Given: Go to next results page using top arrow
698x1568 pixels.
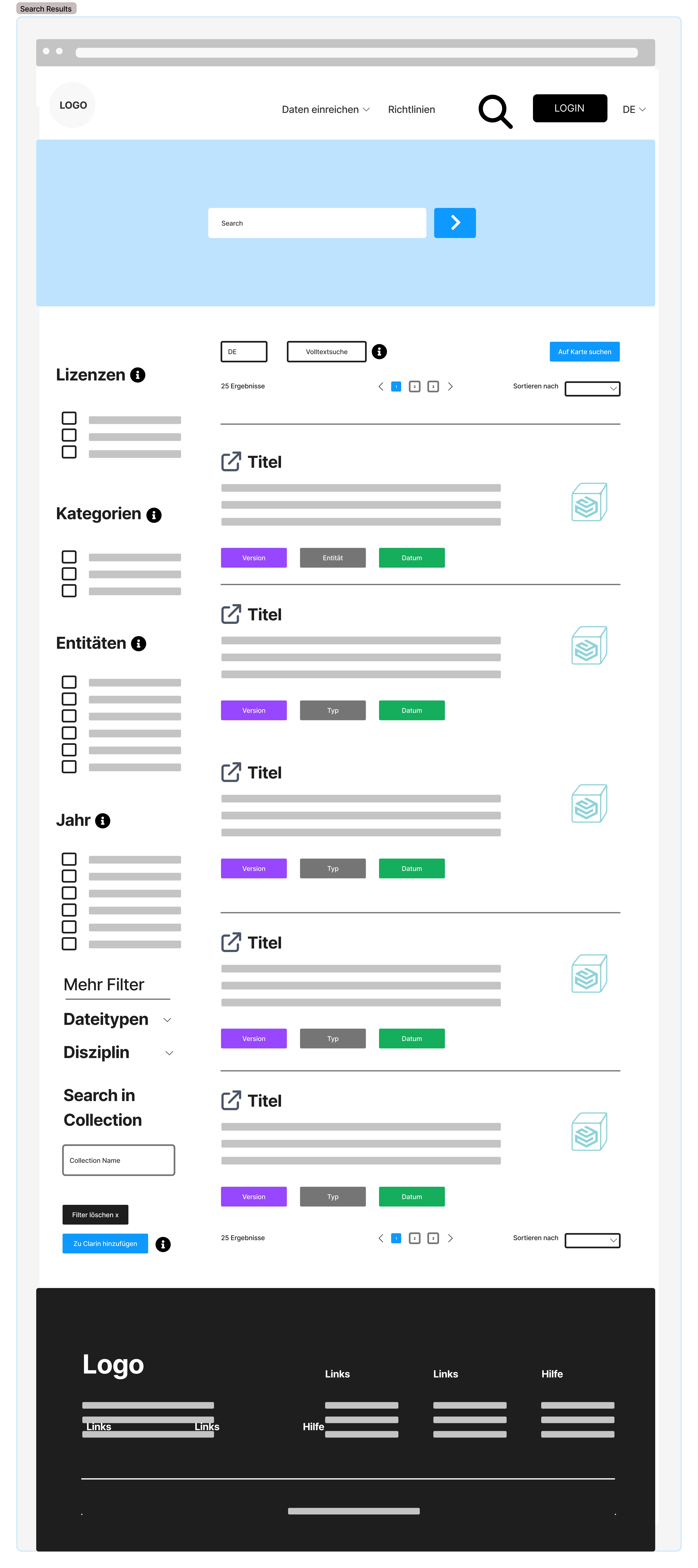Looking at the screenshot, I should [450, 386].
